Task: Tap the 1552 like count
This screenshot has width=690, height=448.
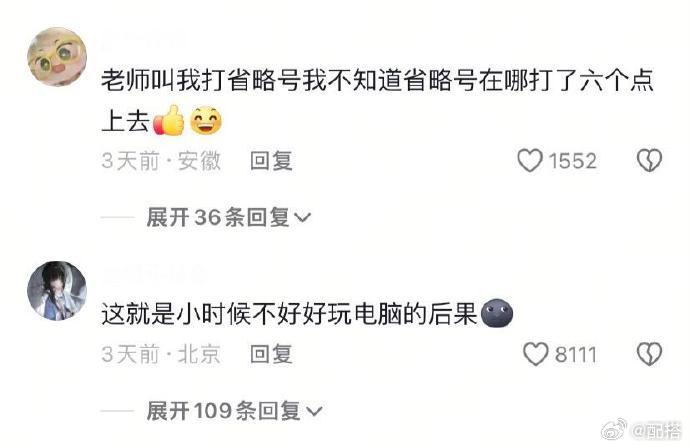Action: [x=573, y=161]
